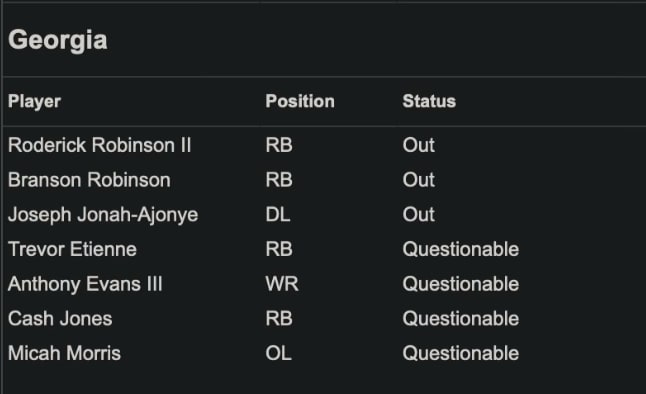This screenshot has width=646, height=394.
Task: Click player name Roderick Robinson II
Action: click(x=99, y=145)
